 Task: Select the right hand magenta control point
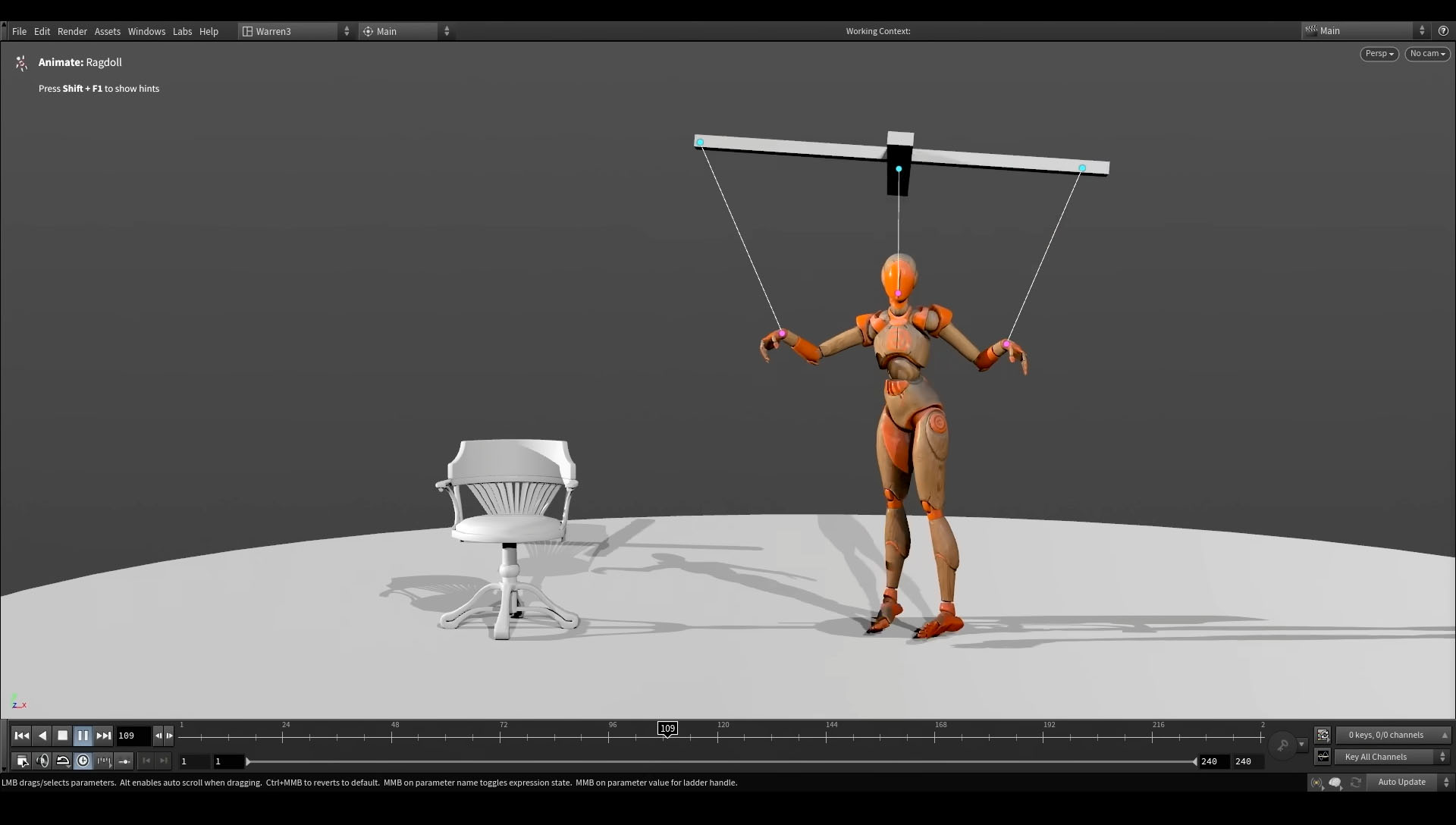pos(1006,344)
